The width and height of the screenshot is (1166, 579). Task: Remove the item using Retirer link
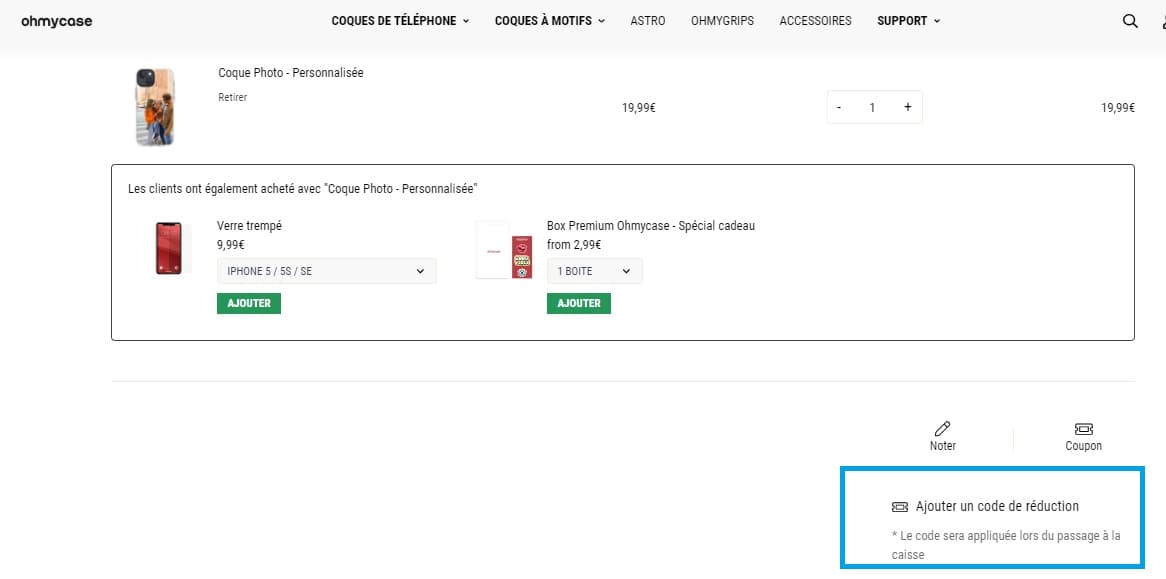[232, 97]
